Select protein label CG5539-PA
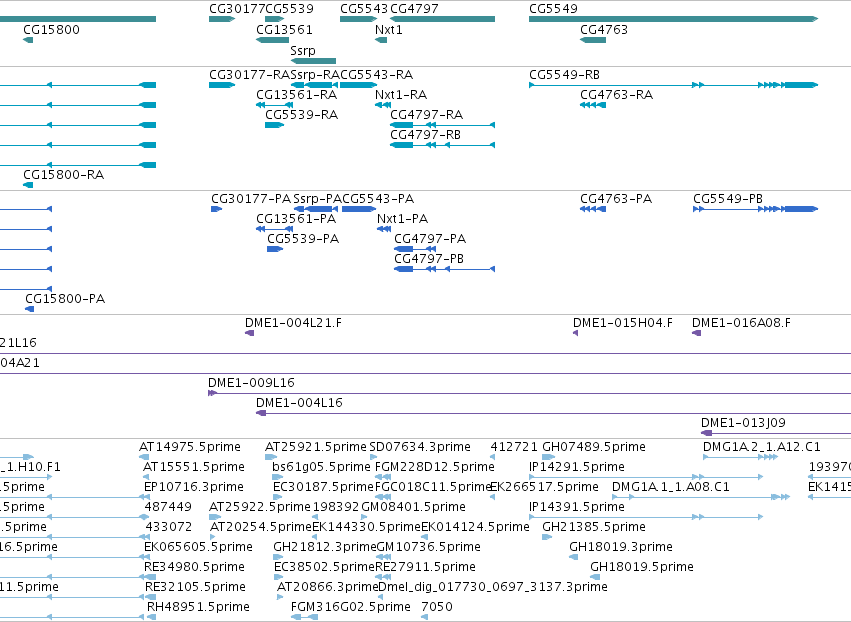This screenshot has width=851, height=622. [303, 238]
